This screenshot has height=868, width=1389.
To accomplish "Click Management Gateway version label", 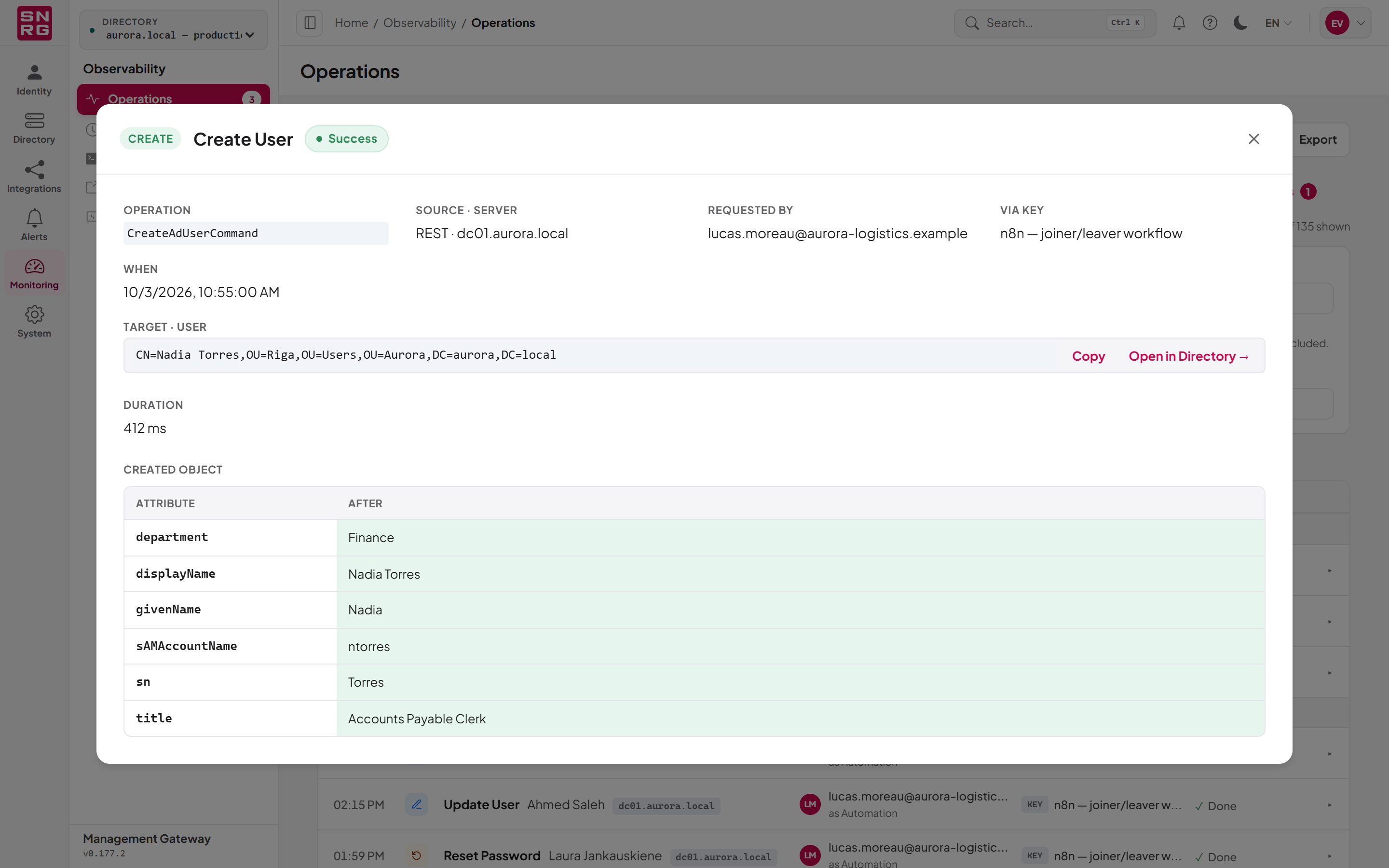I will point(104,853).
